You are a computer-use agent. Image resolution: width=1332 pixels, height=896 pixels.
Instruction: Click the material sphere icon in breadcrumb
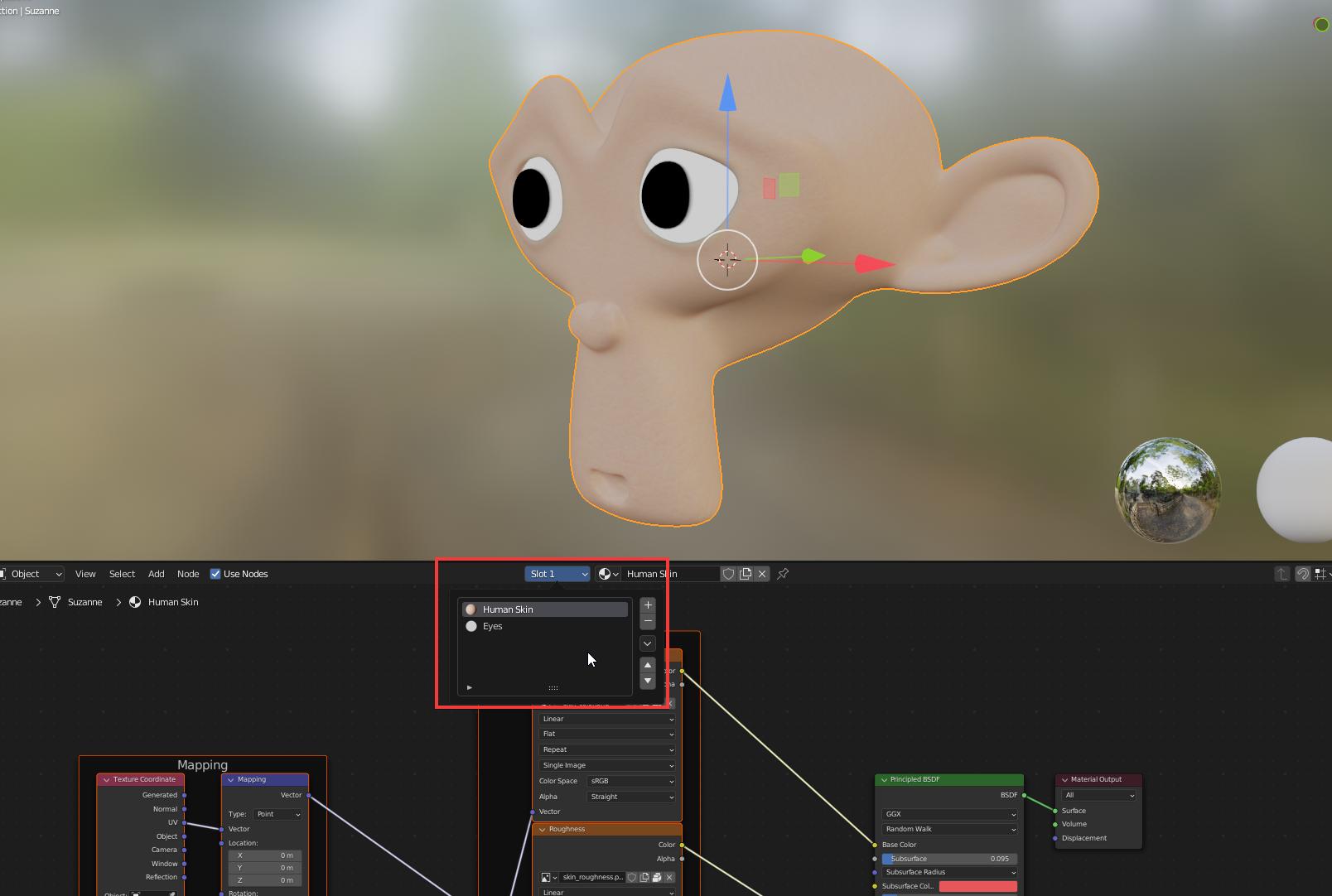(x=135, y=602)
